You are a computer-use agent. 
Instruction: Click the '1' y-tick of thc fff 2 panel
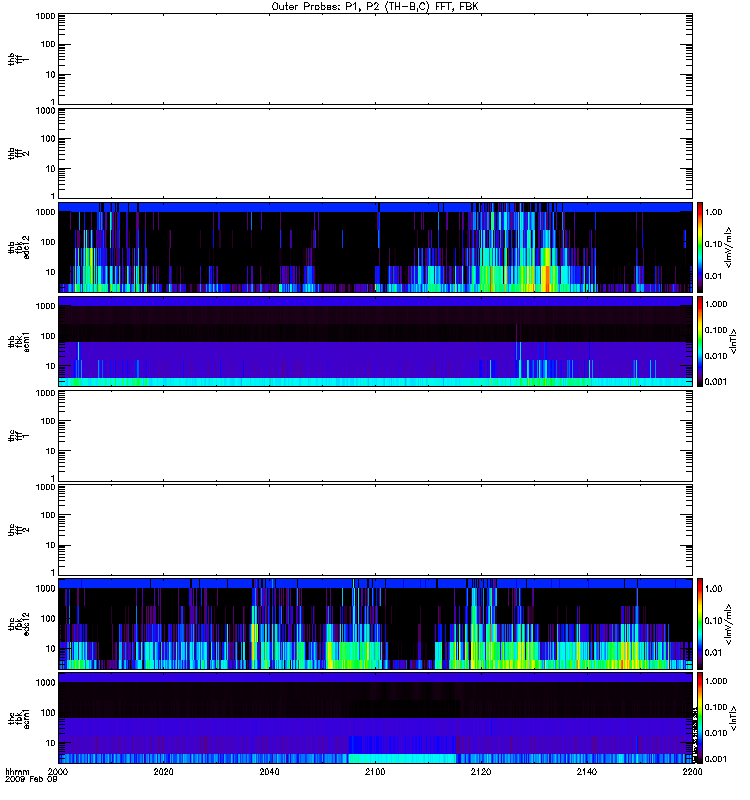tap(53, 572)
